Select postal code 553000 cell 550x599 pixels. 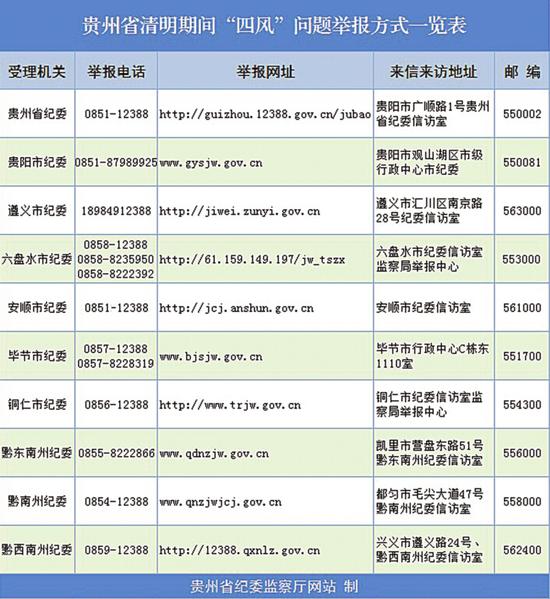pos(522,259)
